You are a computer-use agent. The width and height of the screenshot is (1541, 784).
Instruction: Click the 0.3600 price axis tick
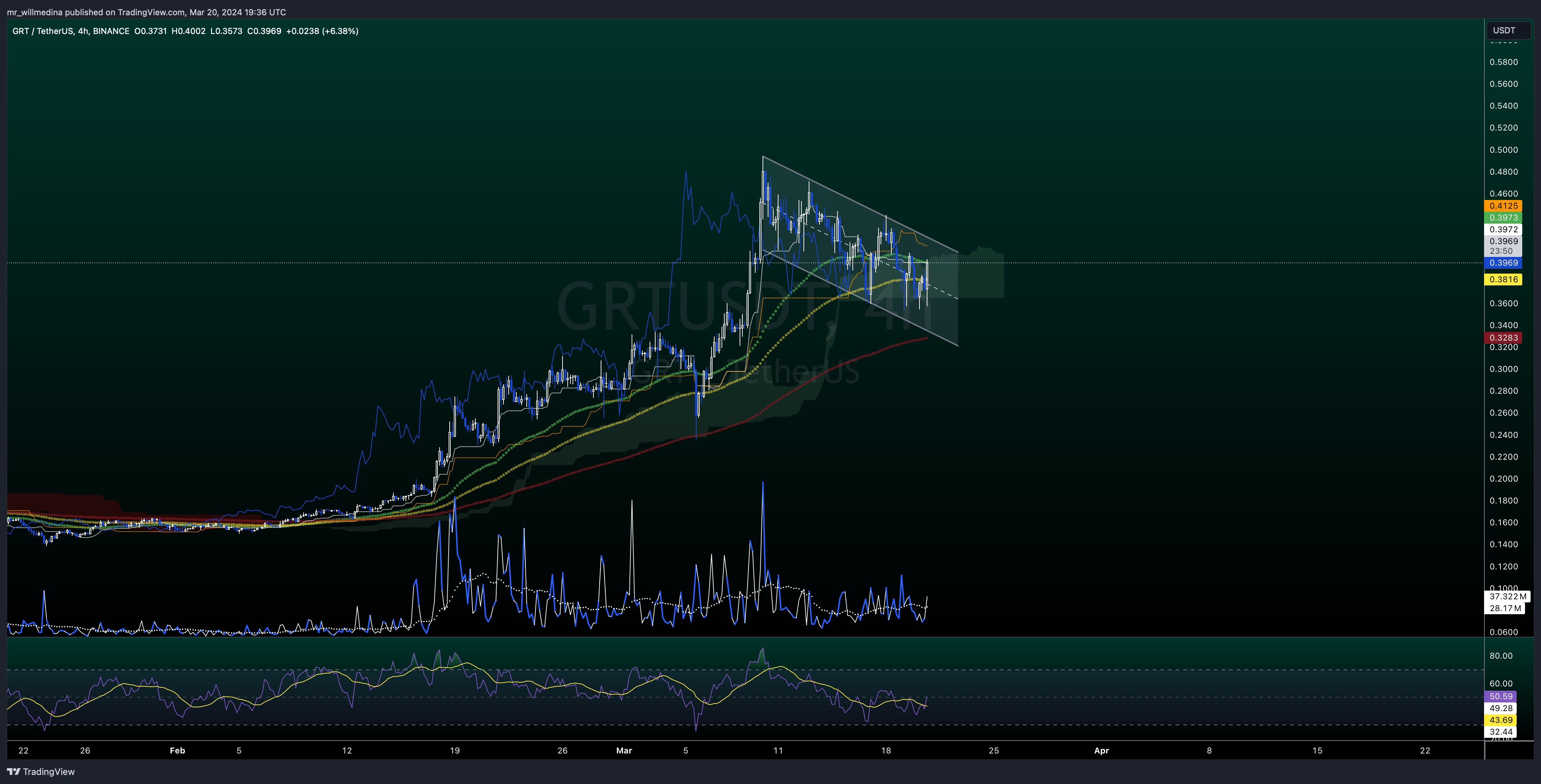tap(1503, 303)
